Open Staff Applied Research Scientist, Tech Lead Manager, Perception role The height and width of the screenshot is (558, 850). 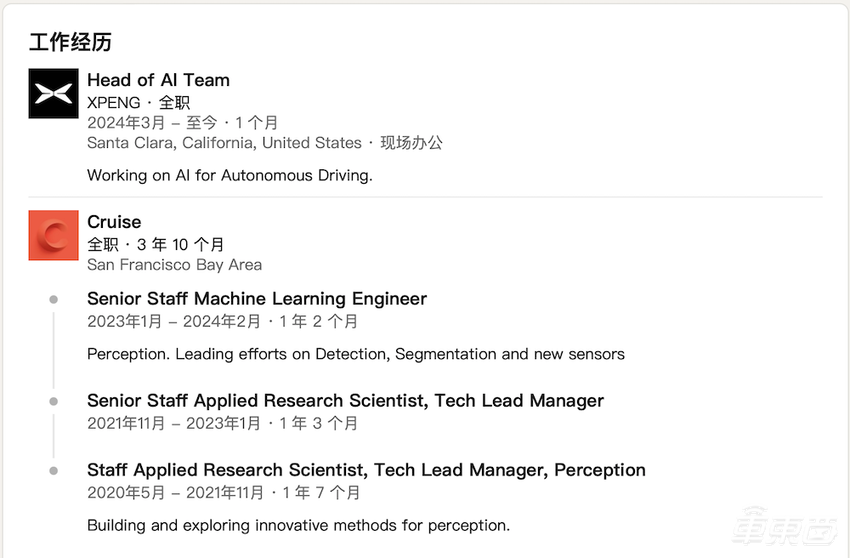tap(366, 470)
